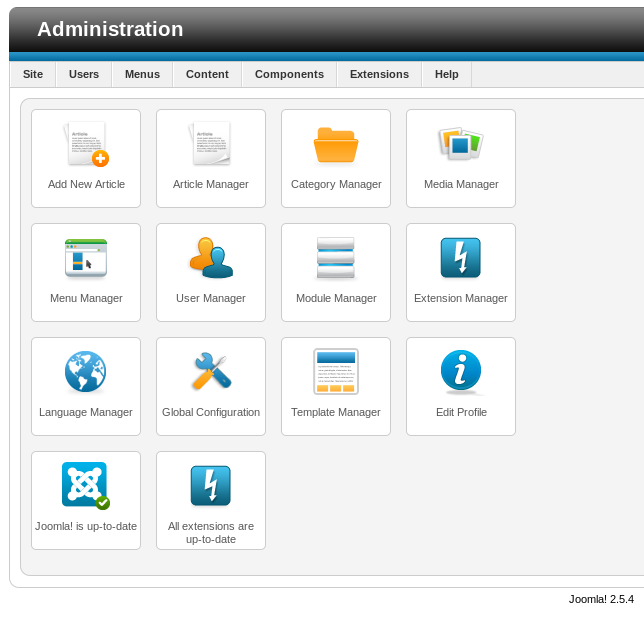This screenshot has height=620, width=644.
Task: Expand the Users menu
Action: pos(84,74)
